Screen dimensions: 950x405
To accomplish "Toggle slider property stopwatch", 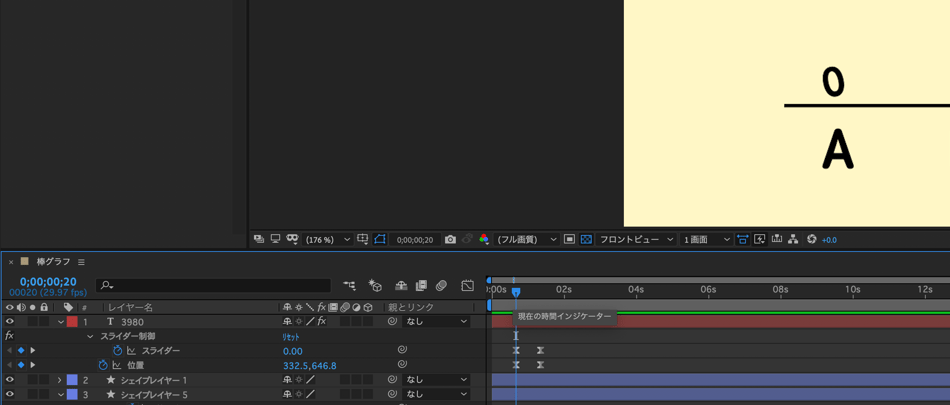I will click(117, 351).
